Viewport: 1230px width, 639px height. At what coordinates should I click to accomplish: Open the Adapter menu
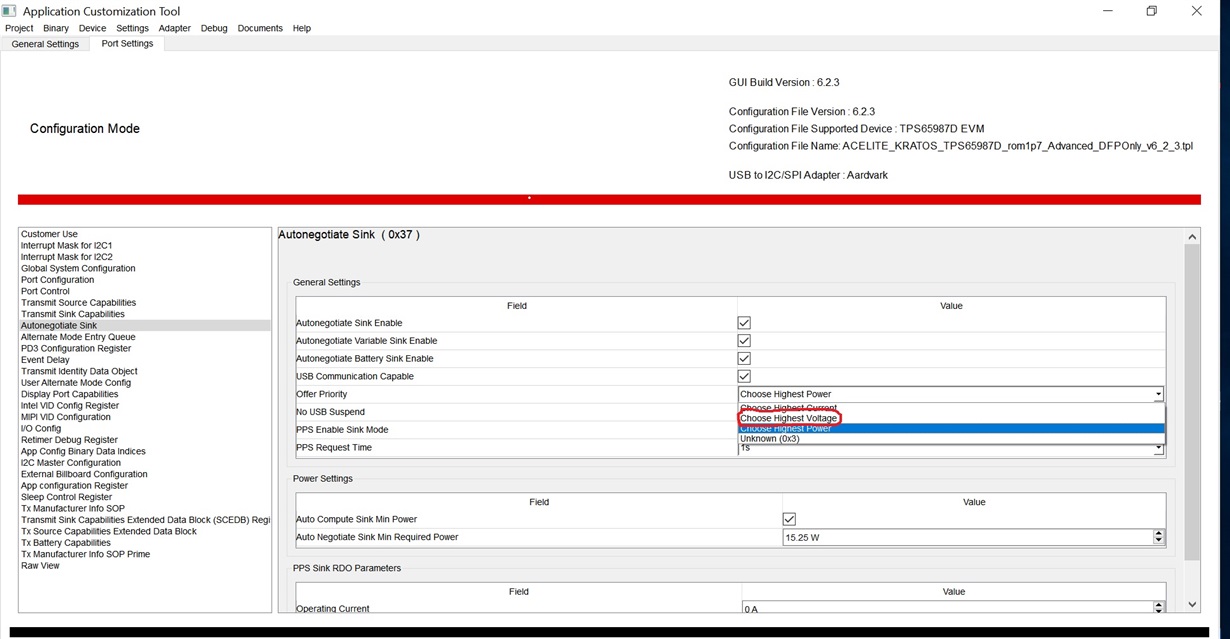pyautogui.click(x=174, y=28)
